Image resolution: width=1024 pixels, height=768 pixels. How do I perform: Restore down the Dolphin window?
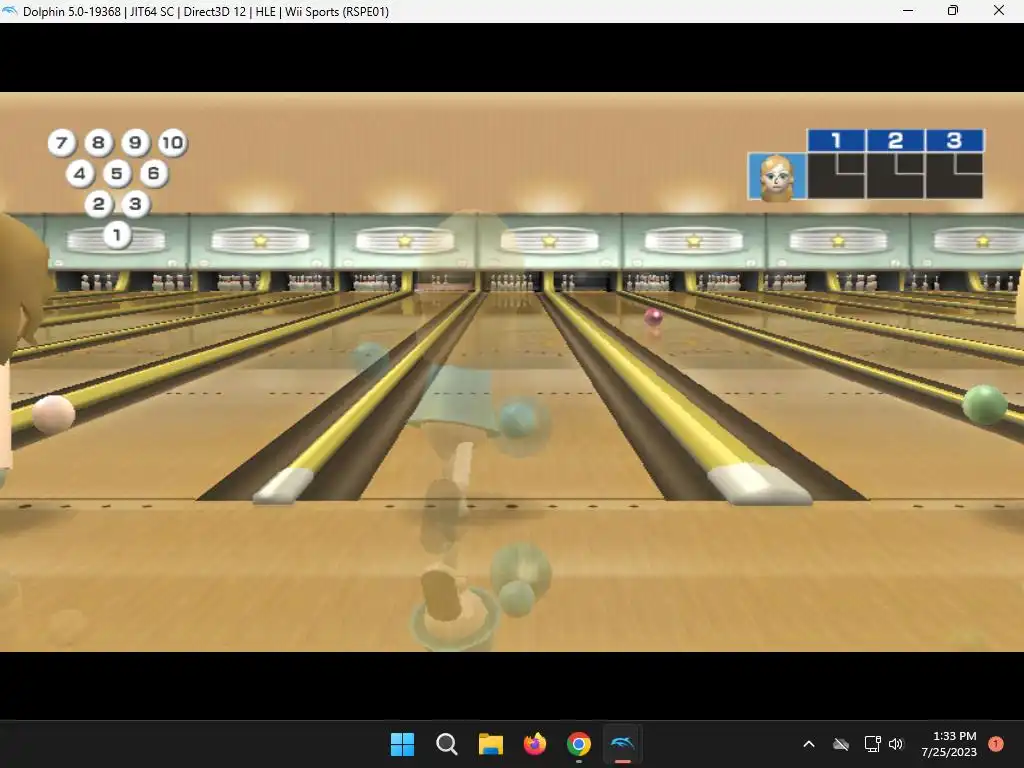[x=953, y=11]
